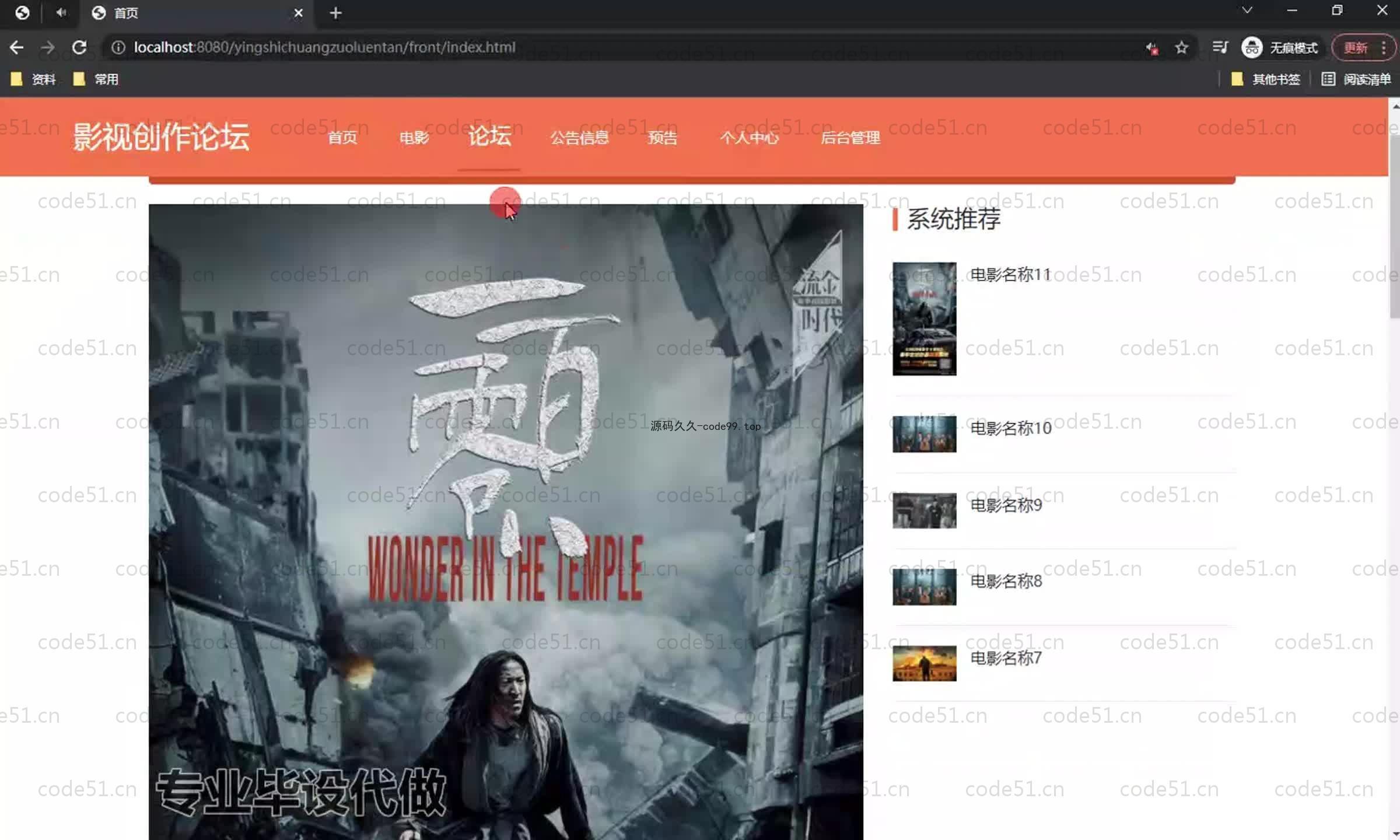Click 电影名称10 title link
Image resolution: width=1400 pixels, height=840 pixels.
[1010, 428]
